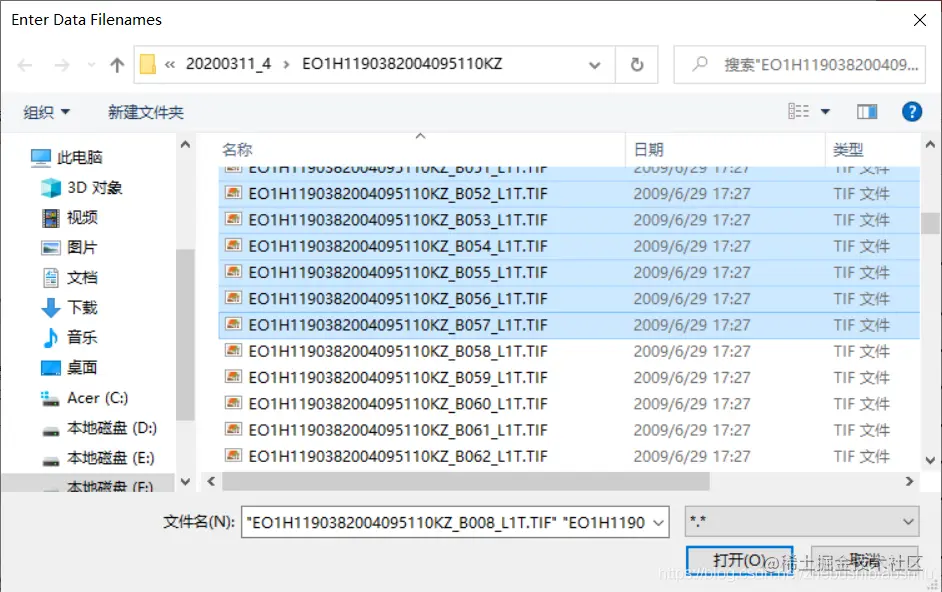Click TIF icon of B054 file
The height and width of the screenshot is (592, 942).
[233, 245]
